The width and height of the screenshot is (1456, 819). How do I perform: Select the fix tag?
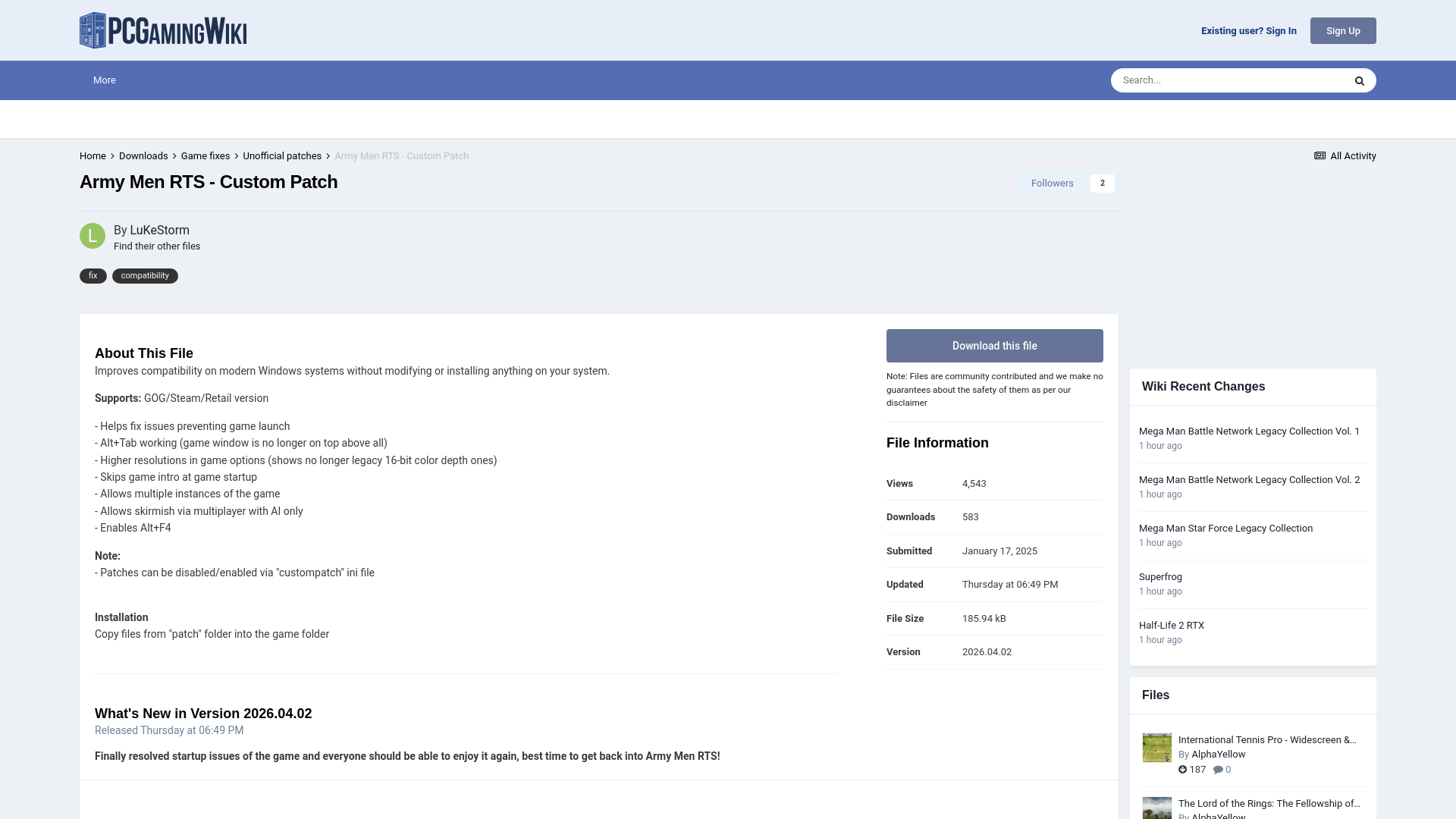[x=93, y=276]
